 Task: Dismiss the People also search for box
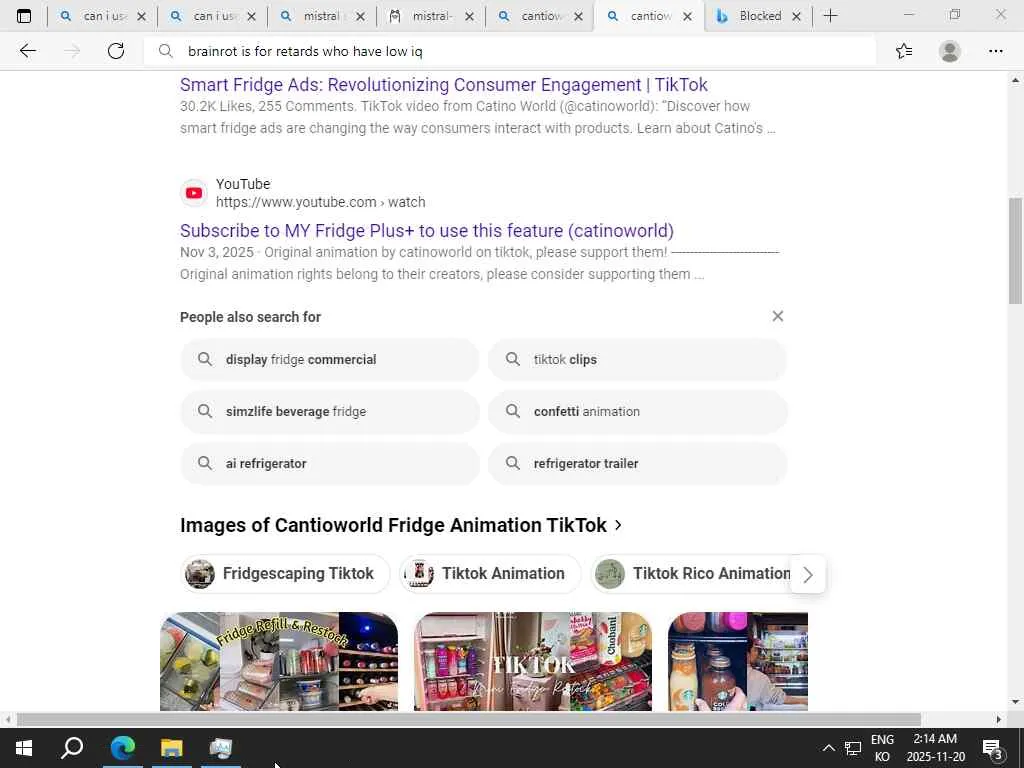pyautogui.click(x=777, y=316)
